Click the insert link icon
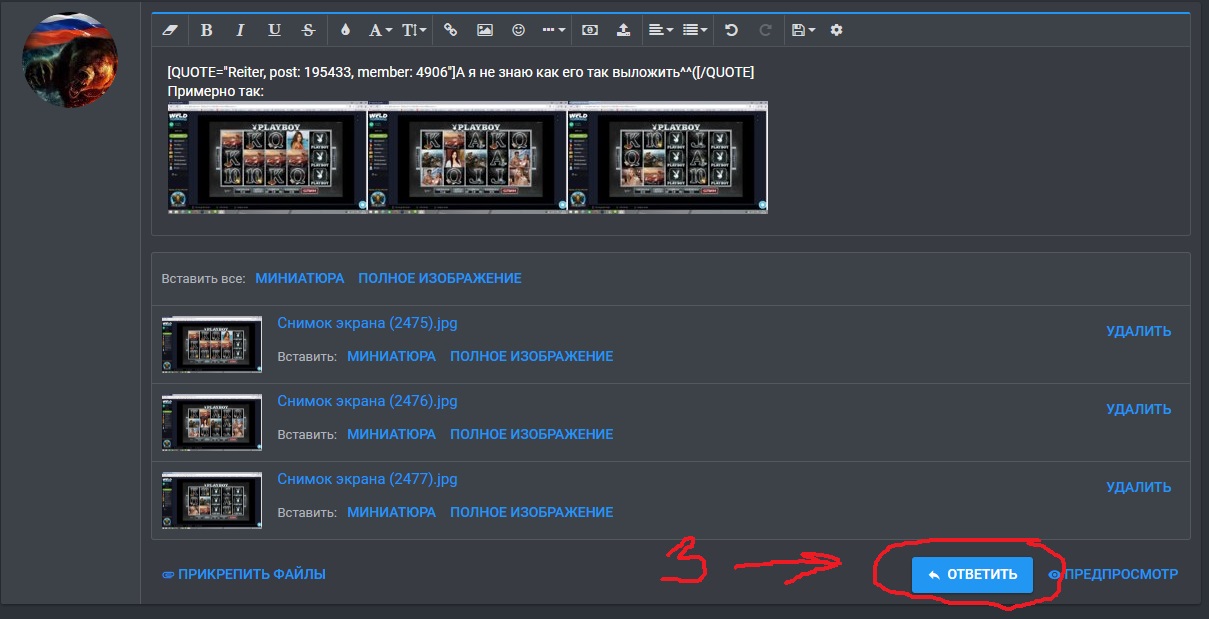 [450, 30]
